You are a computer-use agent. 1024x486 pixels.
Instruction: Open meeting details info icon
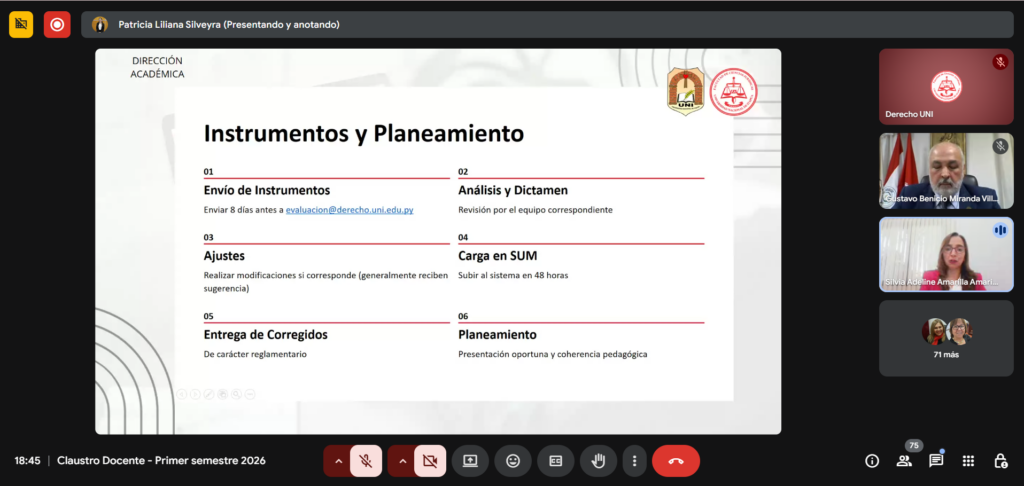[x=872, y=461]
